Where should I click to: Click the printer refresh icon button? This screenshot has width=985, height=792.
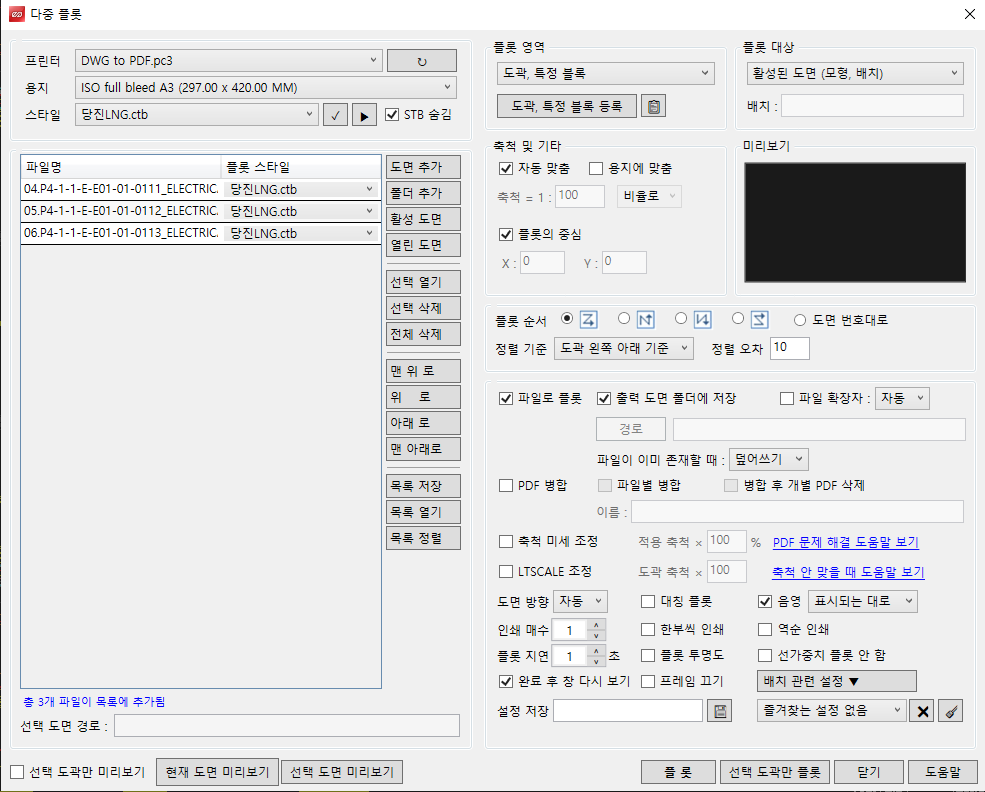(x=422, y=61)
